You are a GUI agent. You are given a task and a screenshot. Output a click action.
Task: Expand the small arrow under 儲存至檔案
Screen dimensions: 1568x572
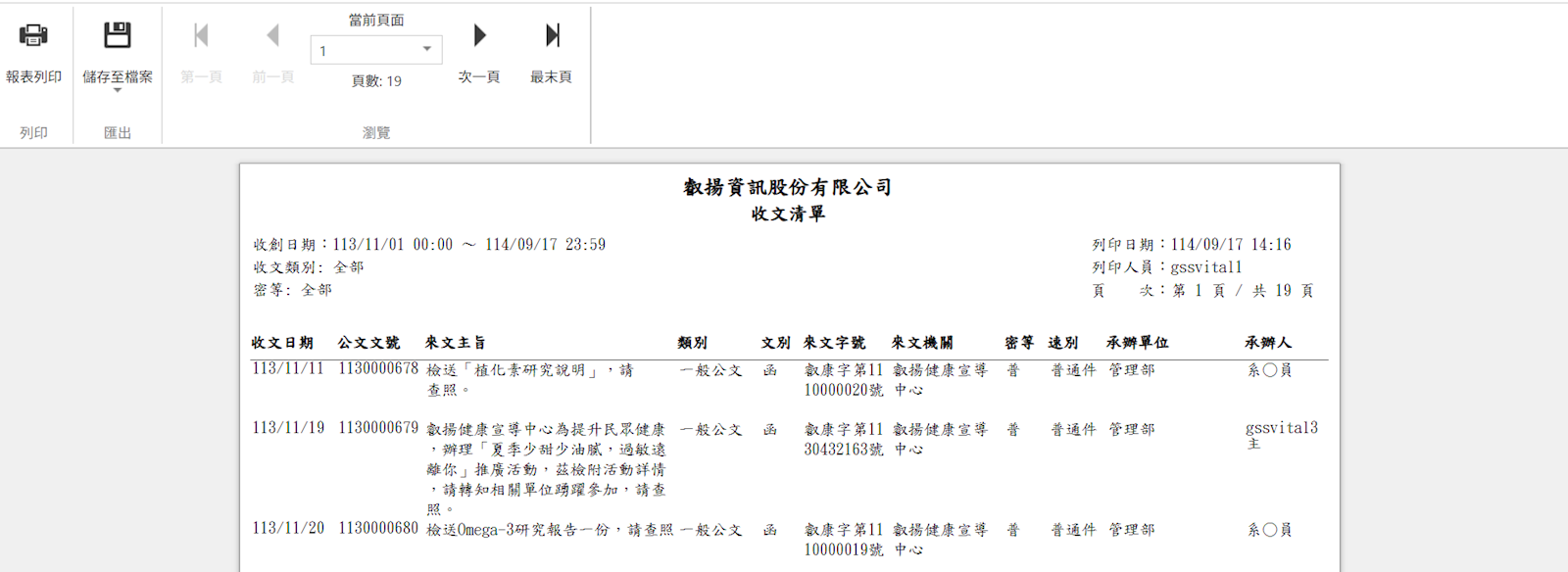(x=118, y=90)
